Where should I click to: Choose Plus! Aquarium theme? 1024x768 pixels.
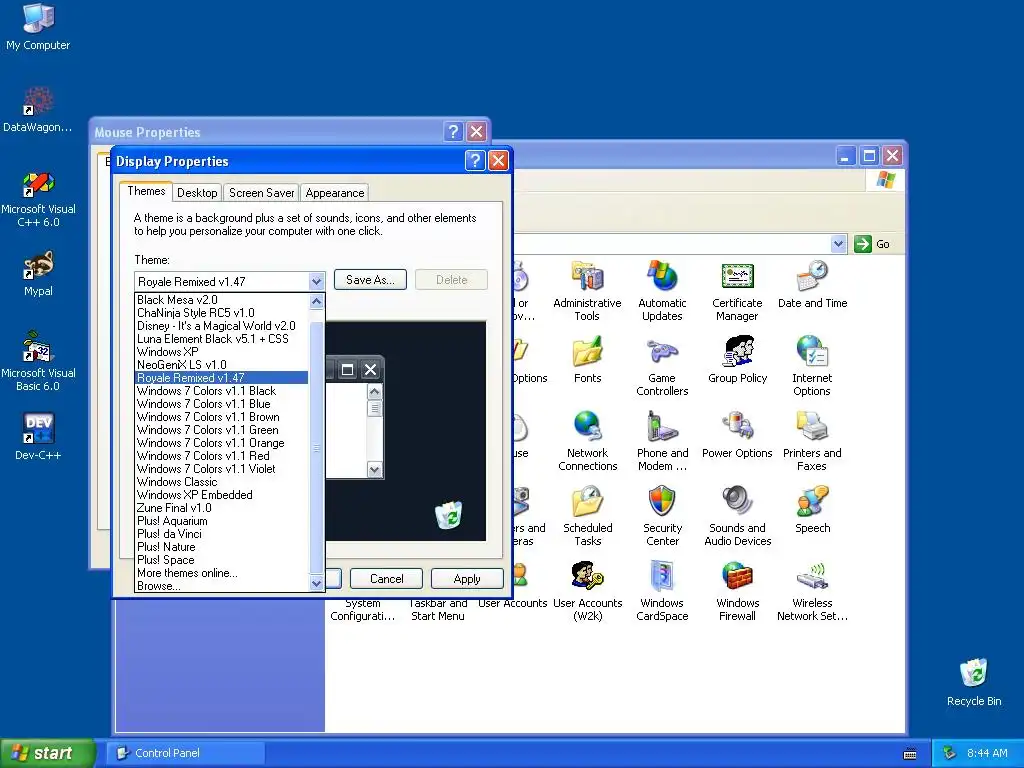(221, 521)
